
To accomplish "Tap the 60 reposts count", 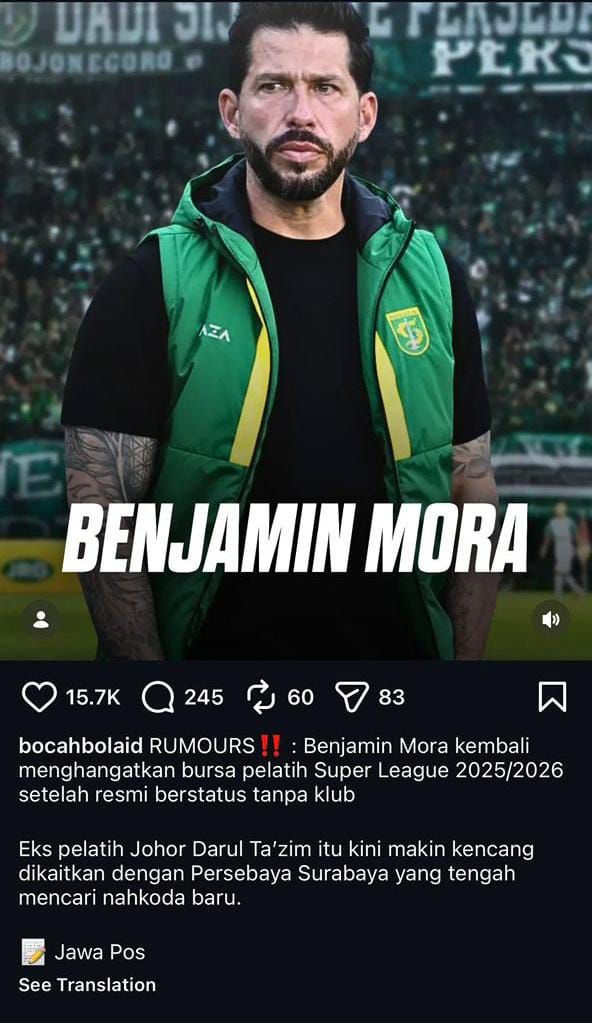I will 300,697.
